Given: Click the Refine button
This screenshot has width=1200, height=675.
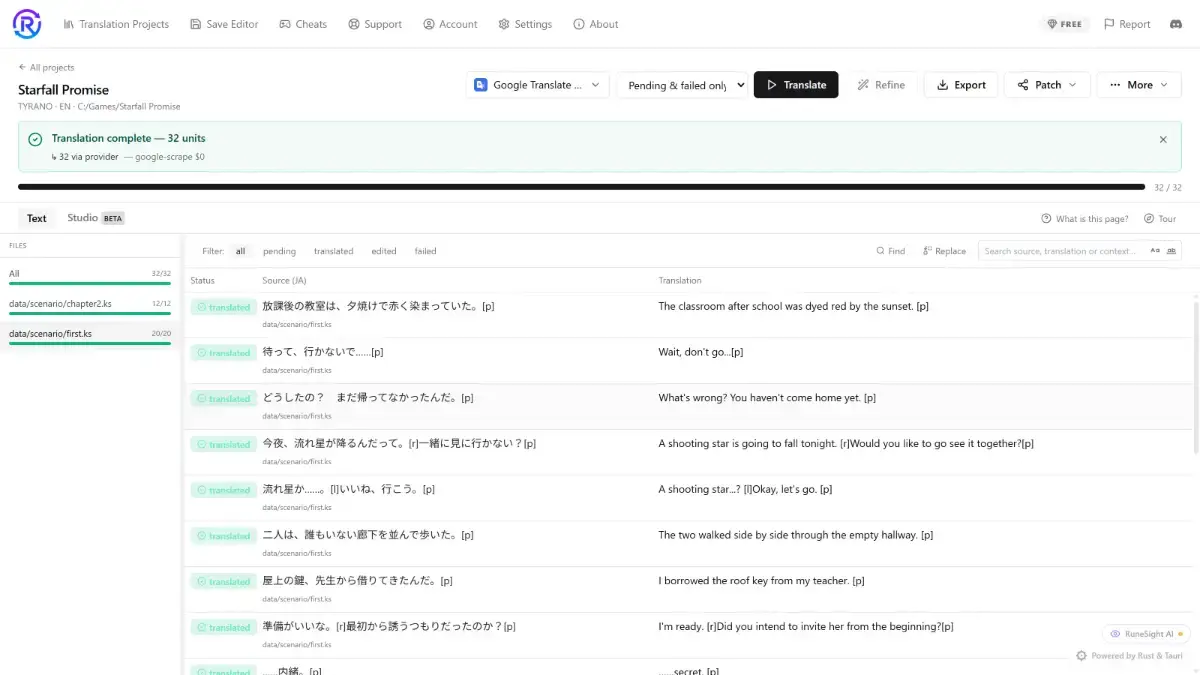Looking at the screenshot, I should [881, 85].
